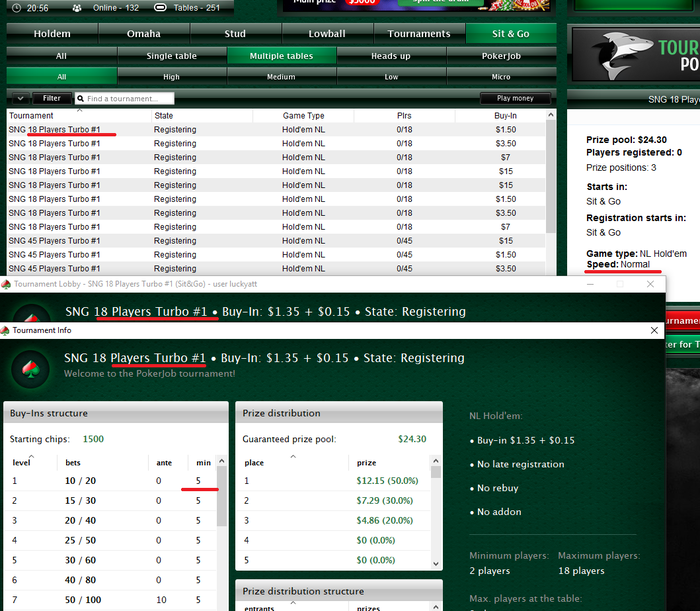Select the All stakes filter
Viewport: 700px width, 611px height.
[x=62, y=76]
